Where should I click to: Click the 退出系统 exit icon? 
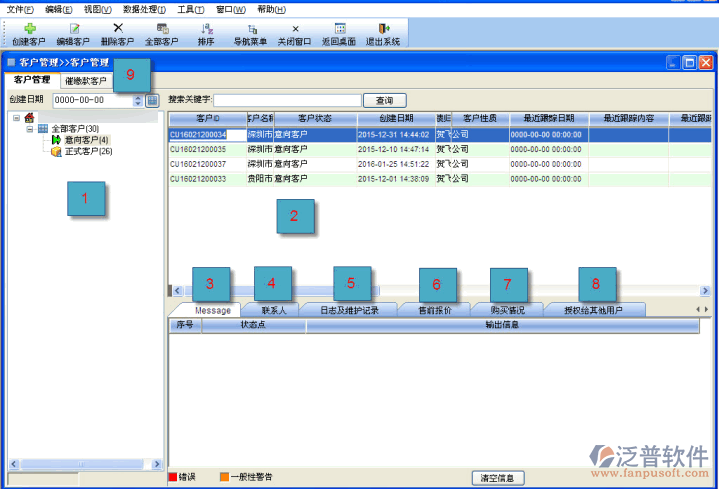(384, 29)
